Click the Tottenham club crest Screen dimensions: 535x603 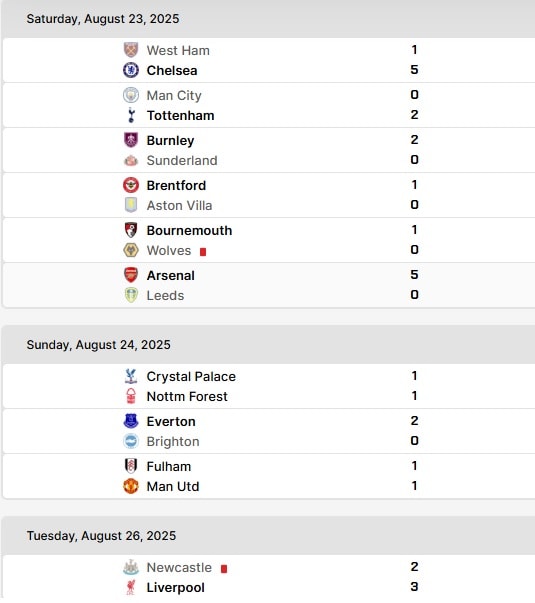(131, 115)
